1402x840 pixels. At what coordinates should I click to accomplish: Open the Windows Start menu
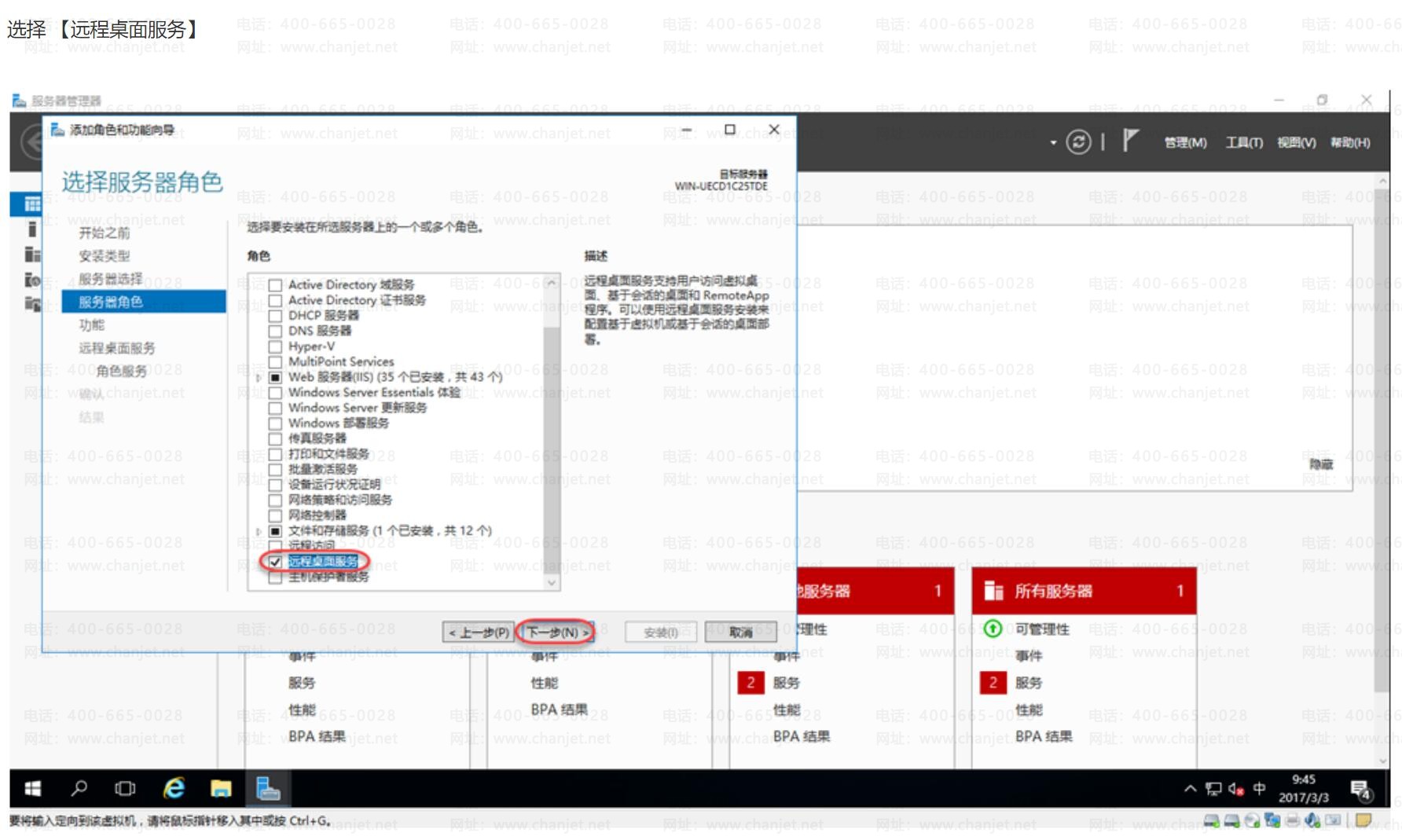click(32, 788)
